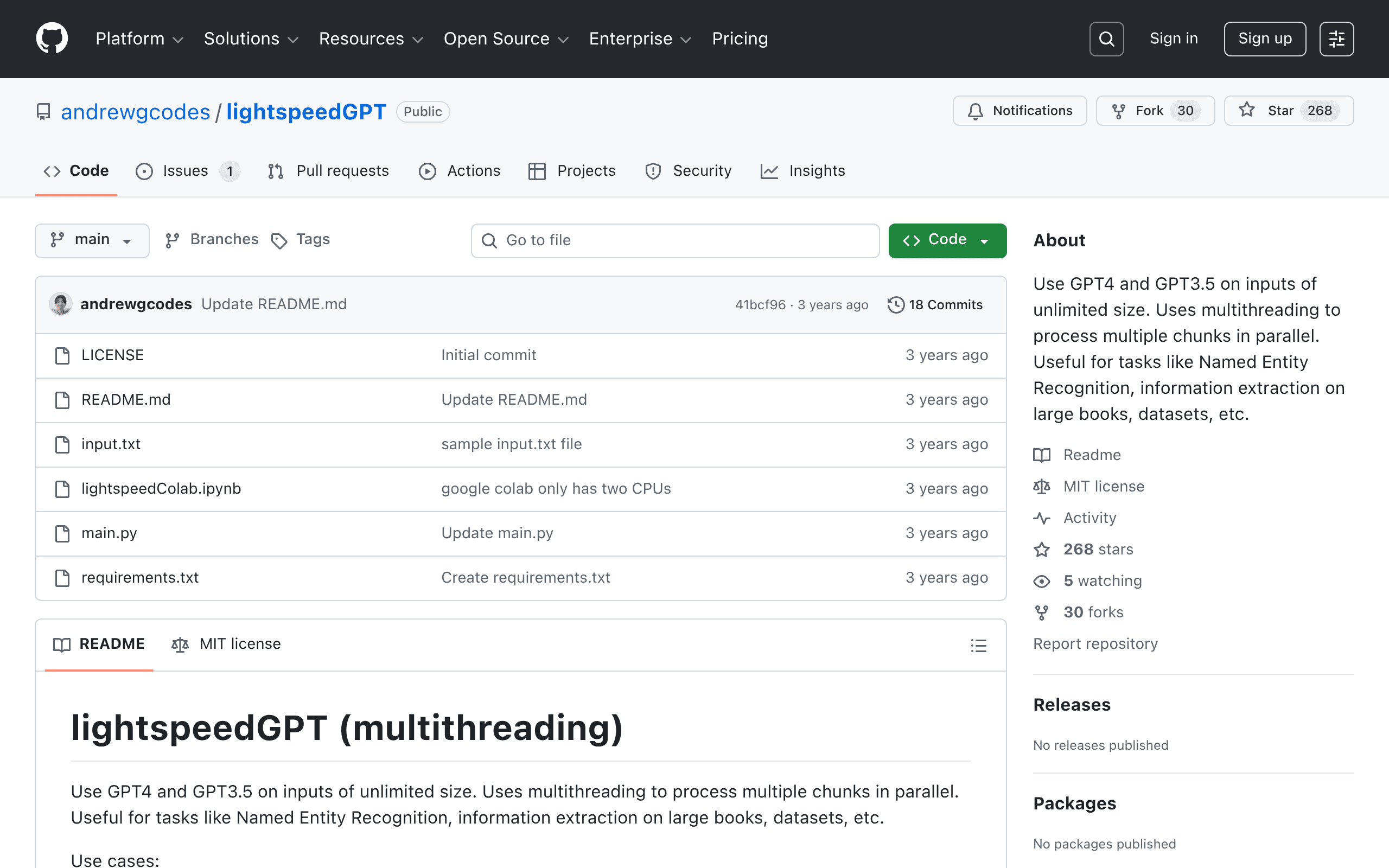Open the appearance settings sliders icon
This screenshot has height=868, width=1389.
tap(1336, 39)
